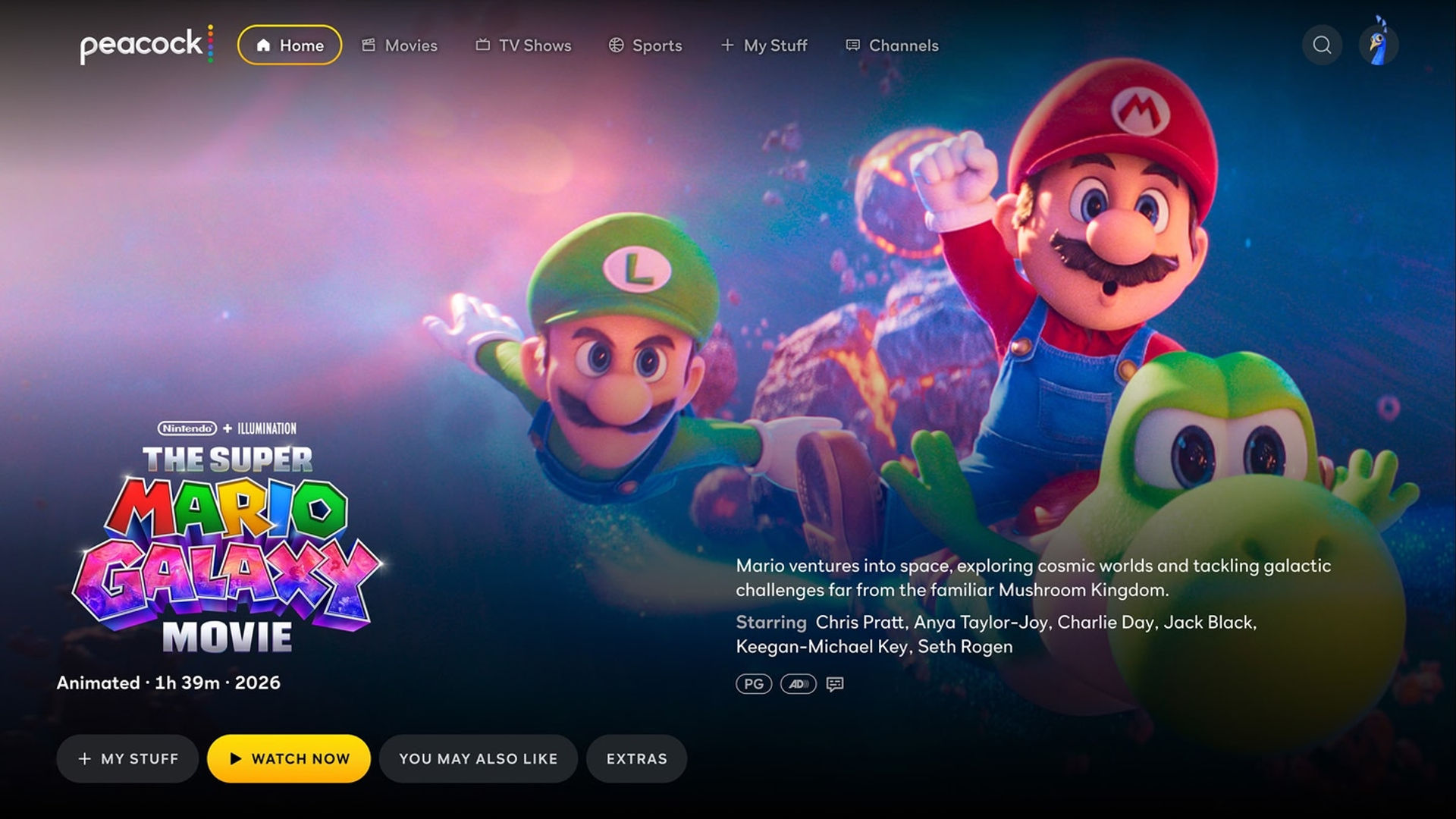Image resolution: width=1456 pixels, height=819 pixels.
Task: Click the synopsis starting 'Mario ventures into space'
Action: coord(1034,578)
